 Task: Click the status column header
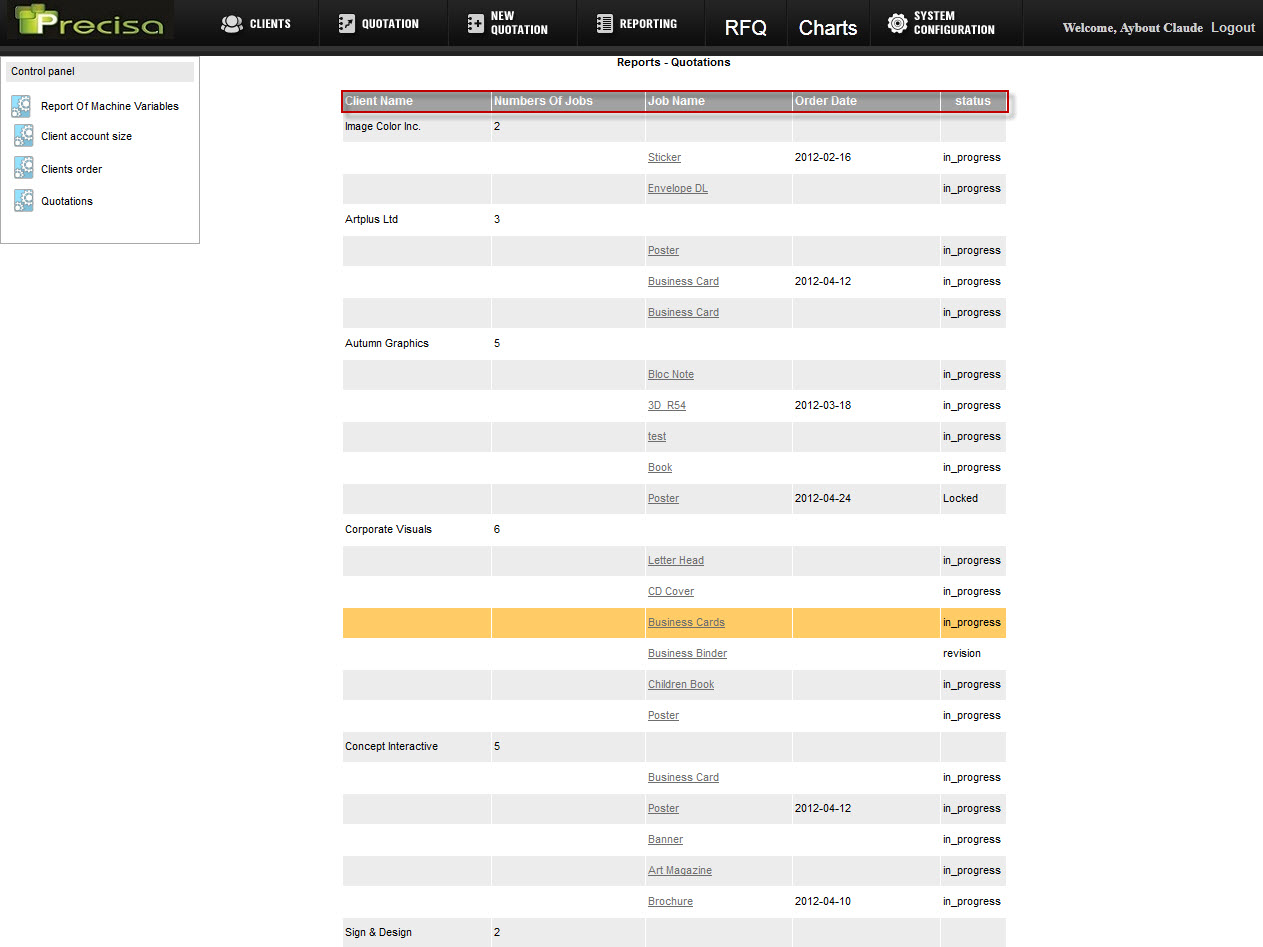(x=972, y=101)
